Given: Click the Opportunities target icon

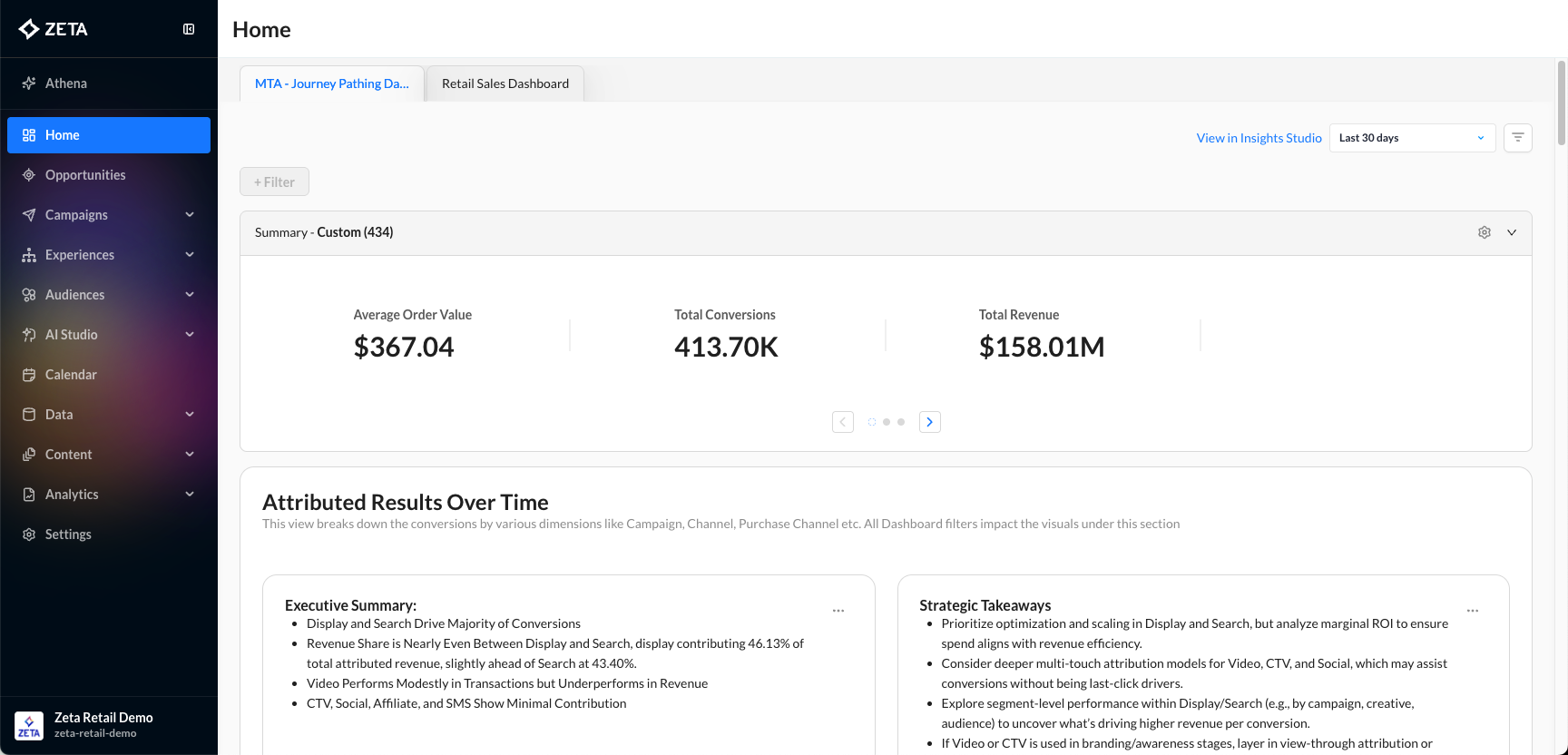Looking at the screenshot, I should pos(29,175).
